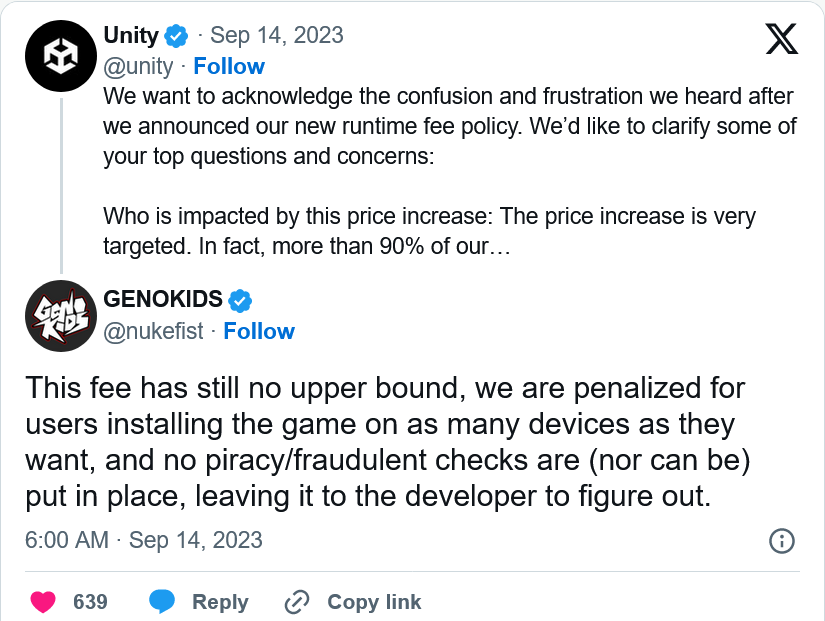The image size is (825, 621).
Task: Click the blue reply bubble icon
Action: (162, 602)
